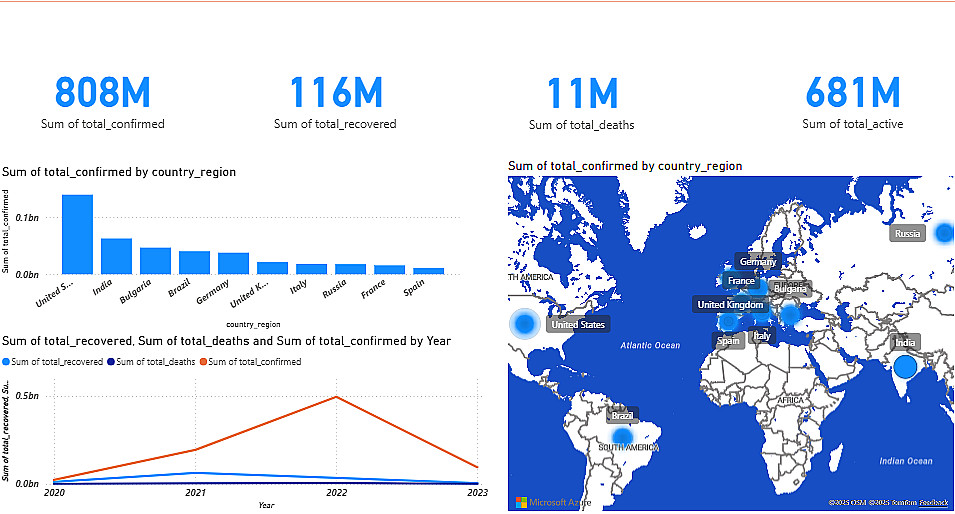Viewport: 955px width, 514px height.
Task: Click the Bulgaria bubble on the map
Action: [x=790, y=315]
